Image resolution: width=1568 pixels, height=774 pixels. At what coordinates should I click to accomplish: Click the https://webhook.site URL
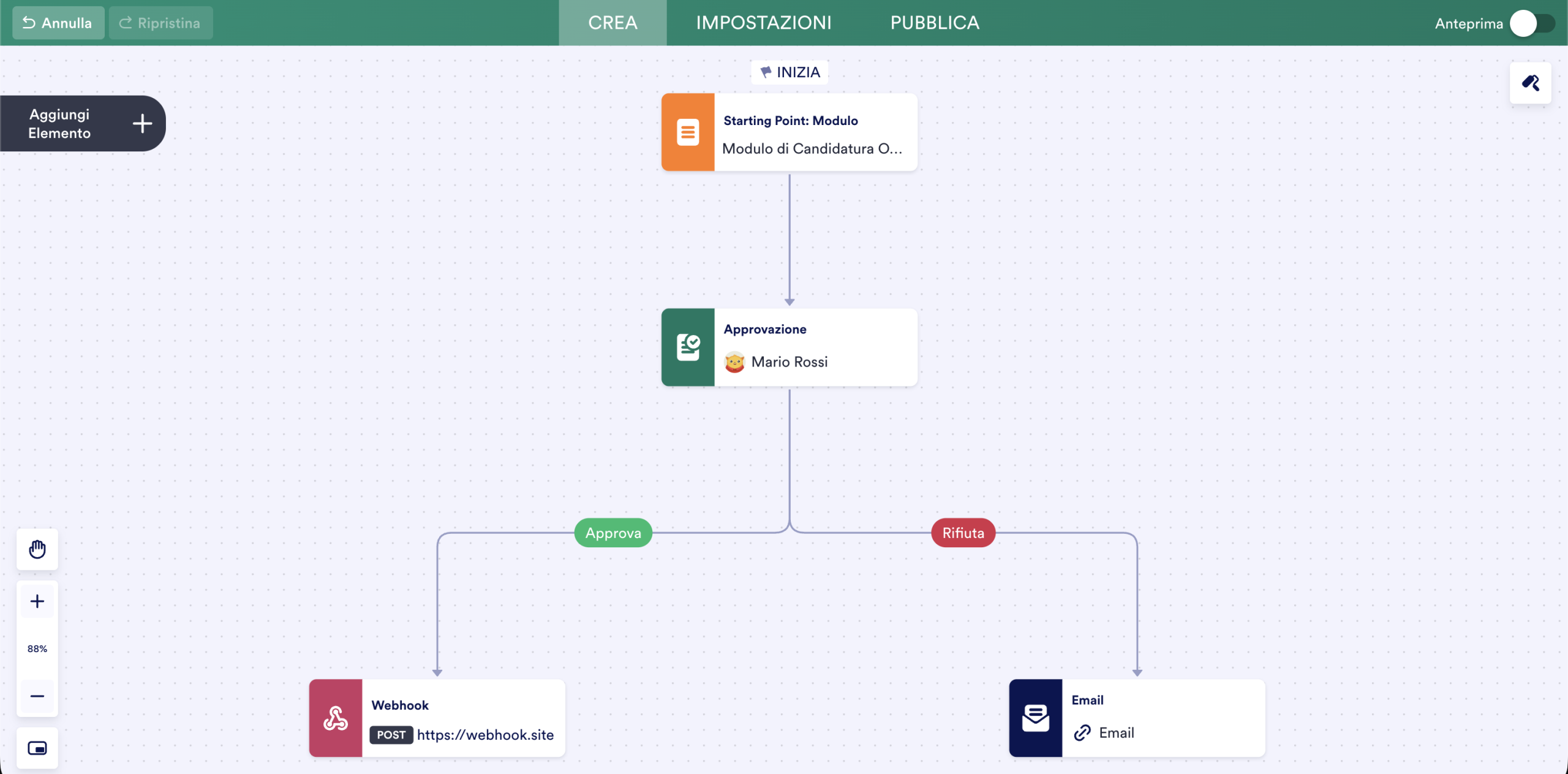[485, 735]
